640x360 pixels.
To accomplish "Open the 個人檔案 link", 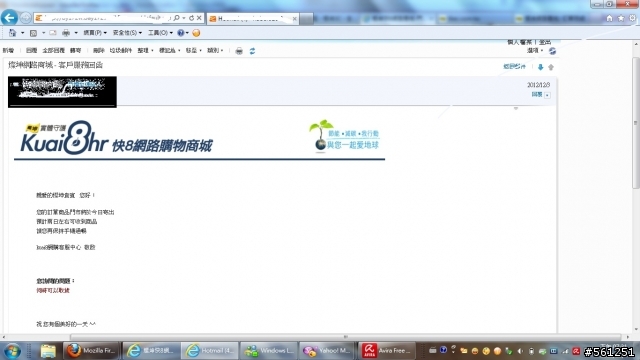I will click(x=519, y=42).
